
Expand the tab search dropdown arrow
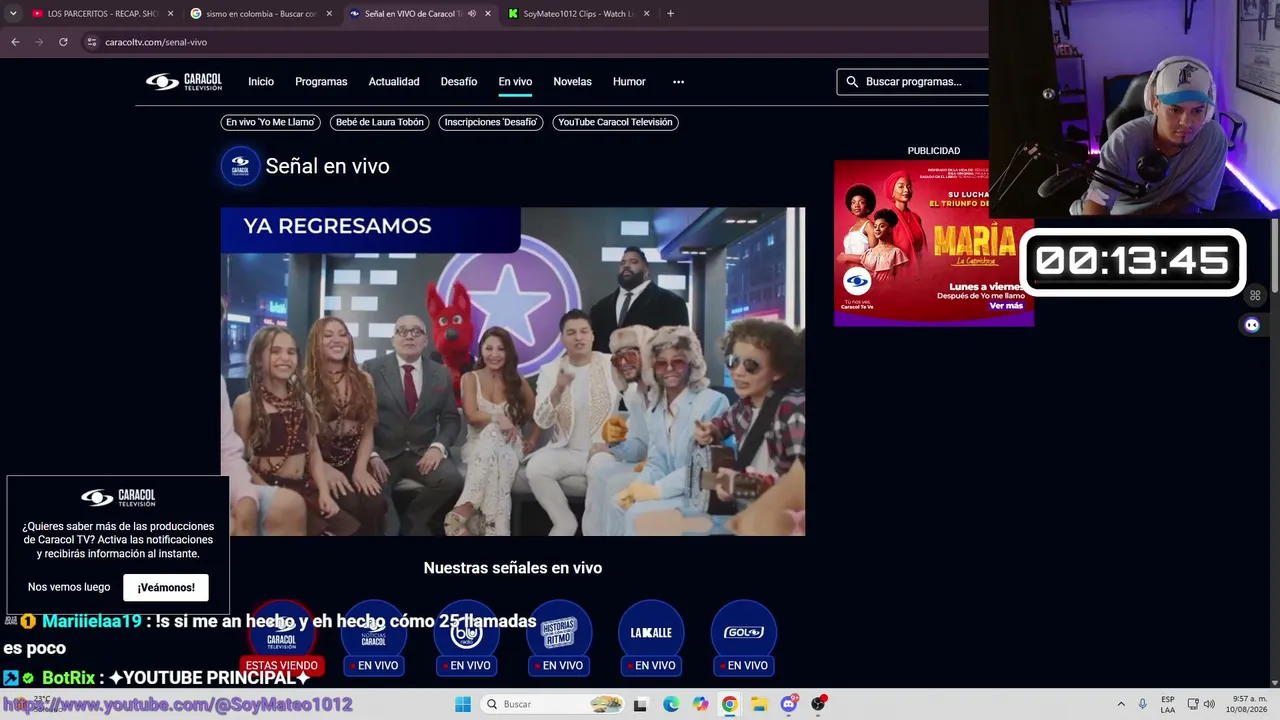[13, 14]
